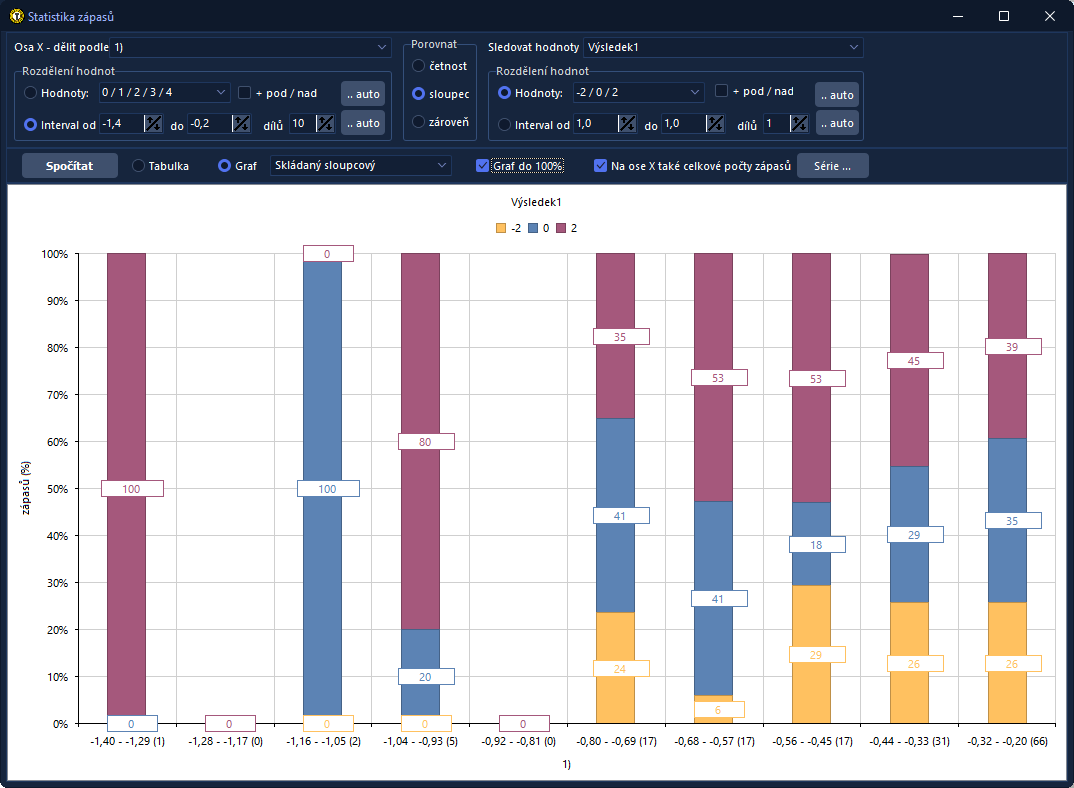Toggle Na ose X také celkové počty zápasů

point(601,166)
